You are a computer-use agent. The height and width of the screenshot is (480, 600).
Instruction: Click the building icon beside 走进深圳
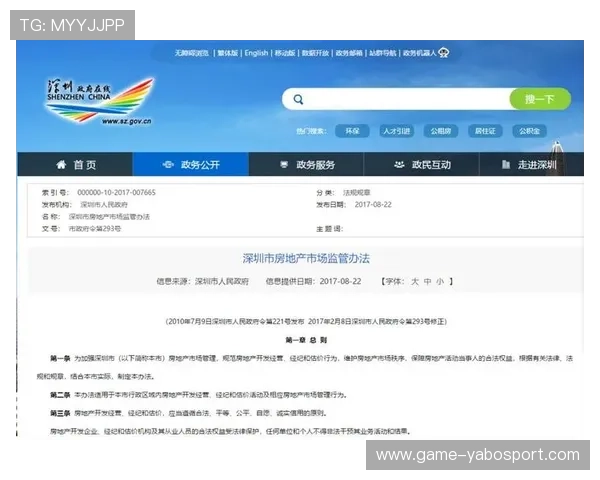tap(506, 165)
